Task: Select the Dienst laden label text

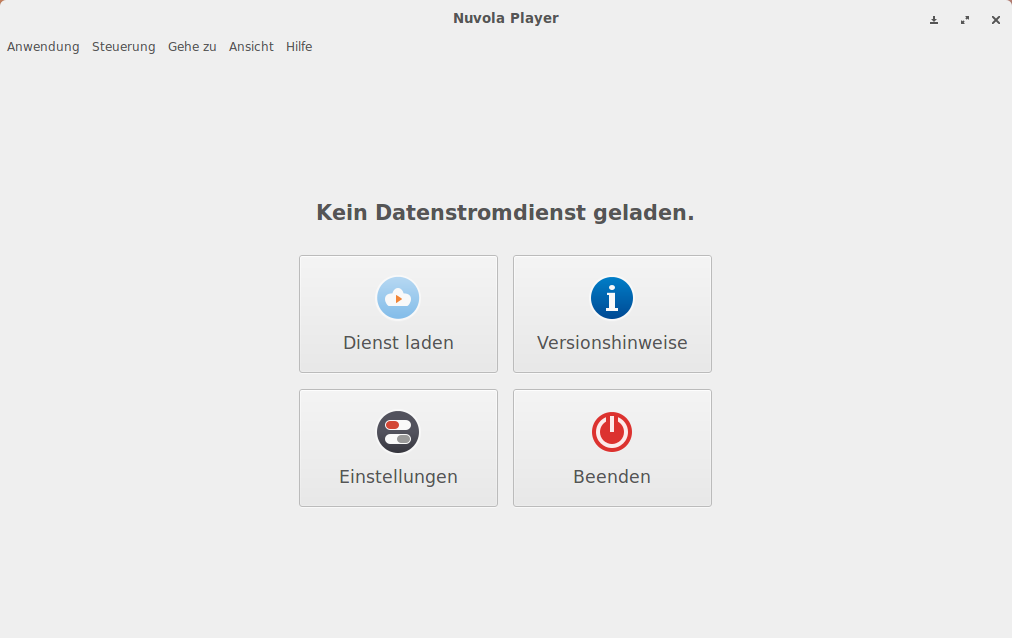Action: pos(398,343)
